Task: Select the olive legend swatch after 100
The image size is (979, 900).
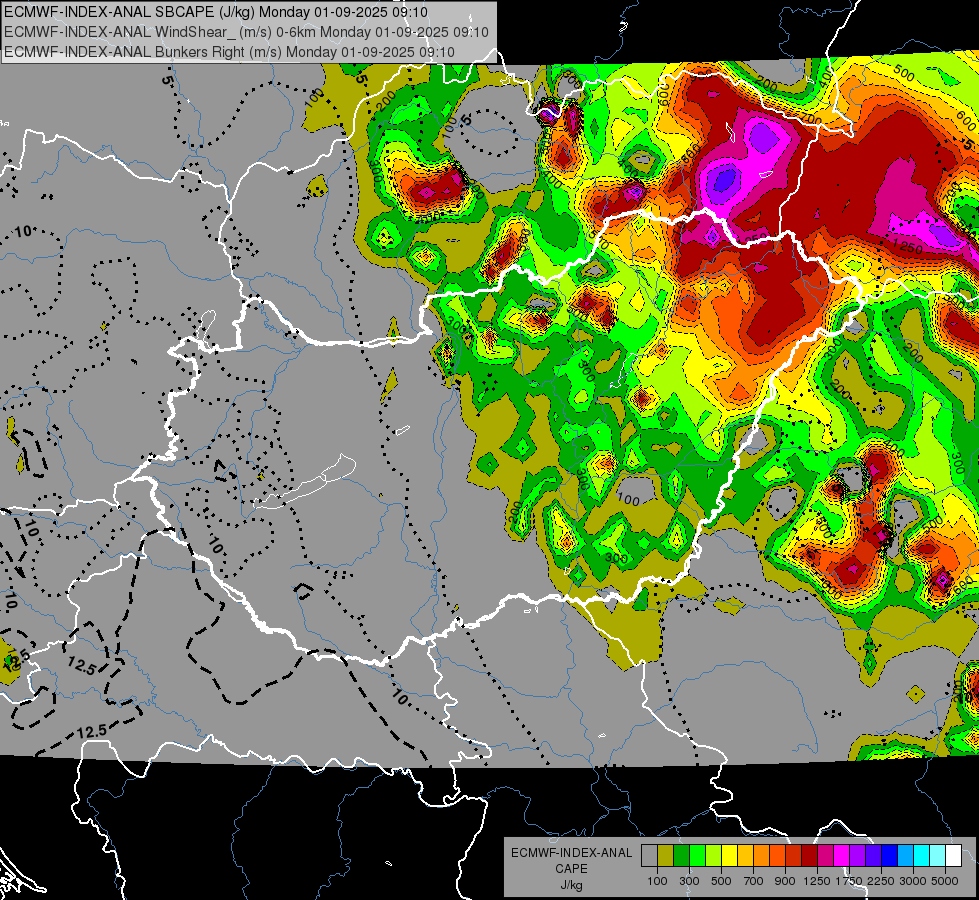Action: pos(666,855)
